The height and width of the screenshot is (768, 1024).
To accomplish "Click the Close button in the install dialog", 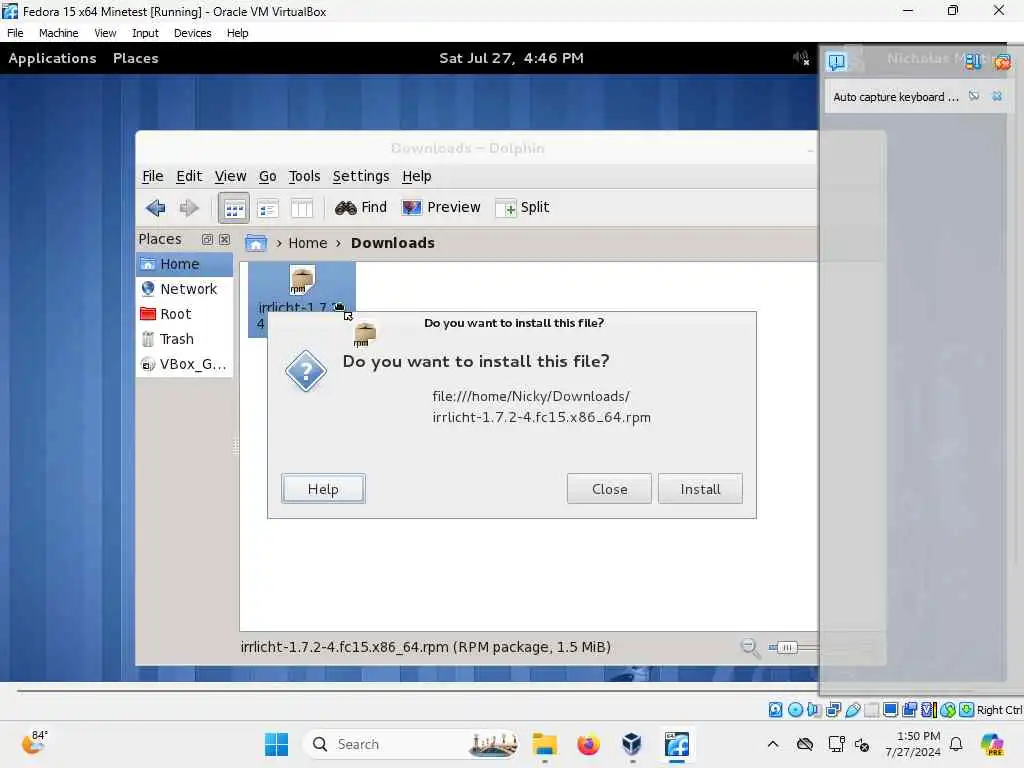I will 609,488.
